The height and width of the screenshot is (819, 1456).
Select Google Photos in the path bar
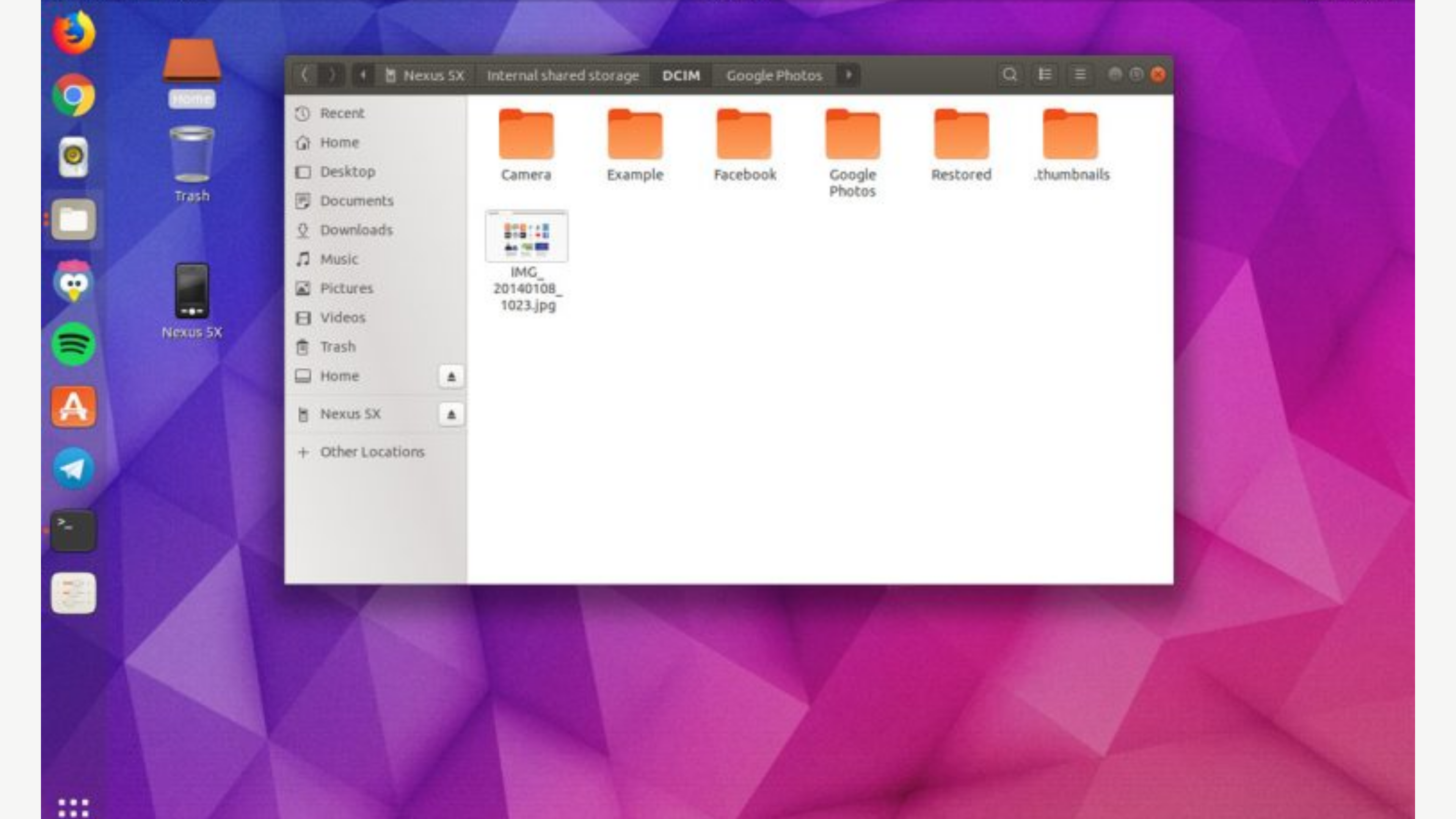pos(774,75)
